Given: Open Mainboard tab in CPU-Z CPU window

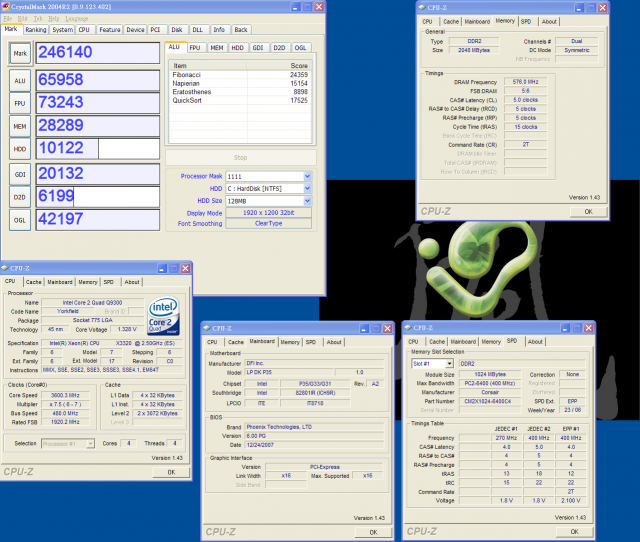Looking at the screenshot, I should coord(60,282).
